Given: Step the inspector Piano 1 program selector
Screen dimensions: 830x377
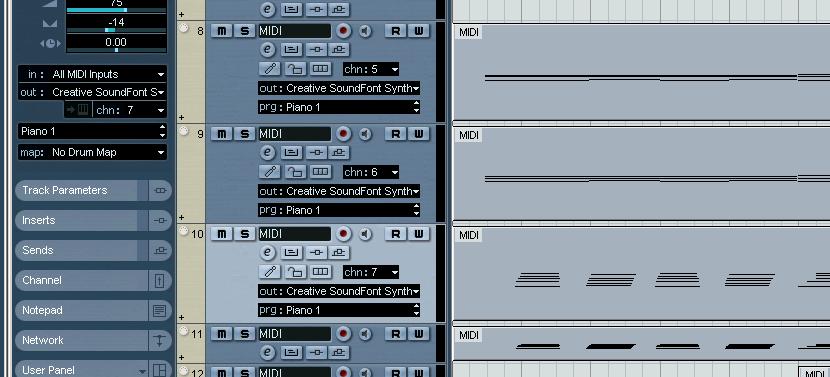Looking at the screenshot, I should (162, 131).
